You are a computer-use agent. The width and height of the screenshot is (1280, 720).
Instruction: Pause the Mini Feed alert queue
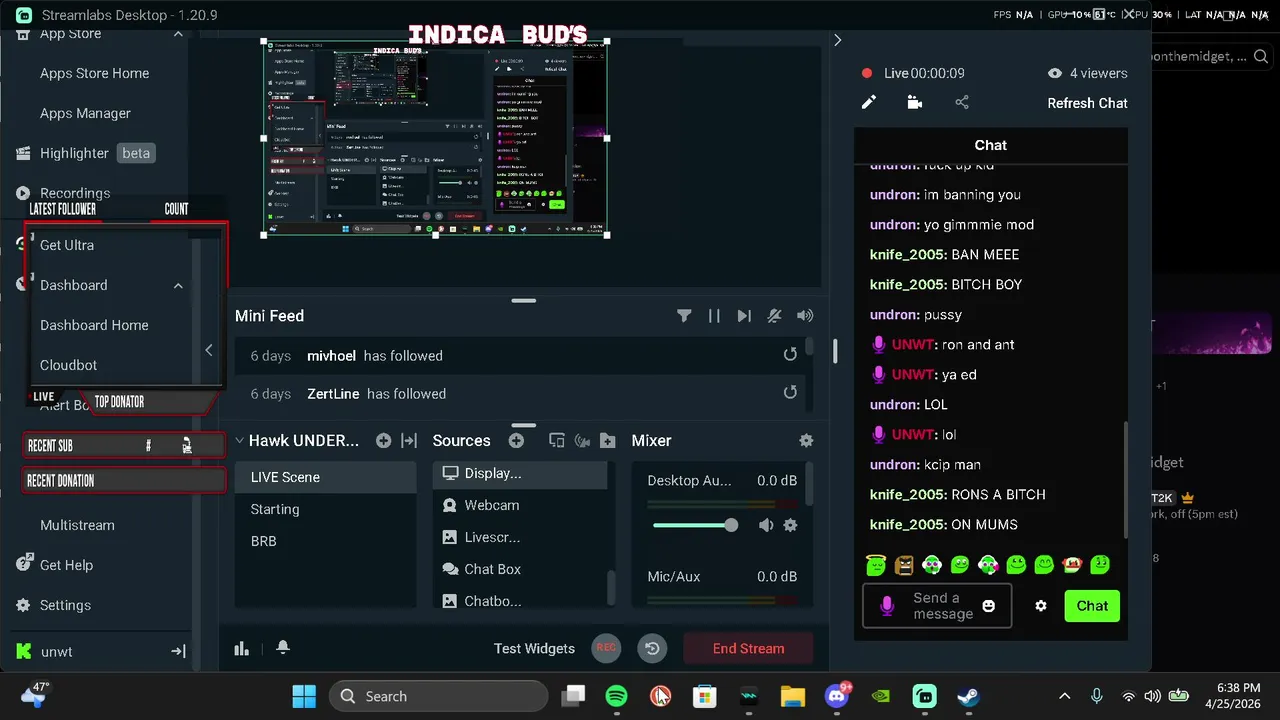714,316
